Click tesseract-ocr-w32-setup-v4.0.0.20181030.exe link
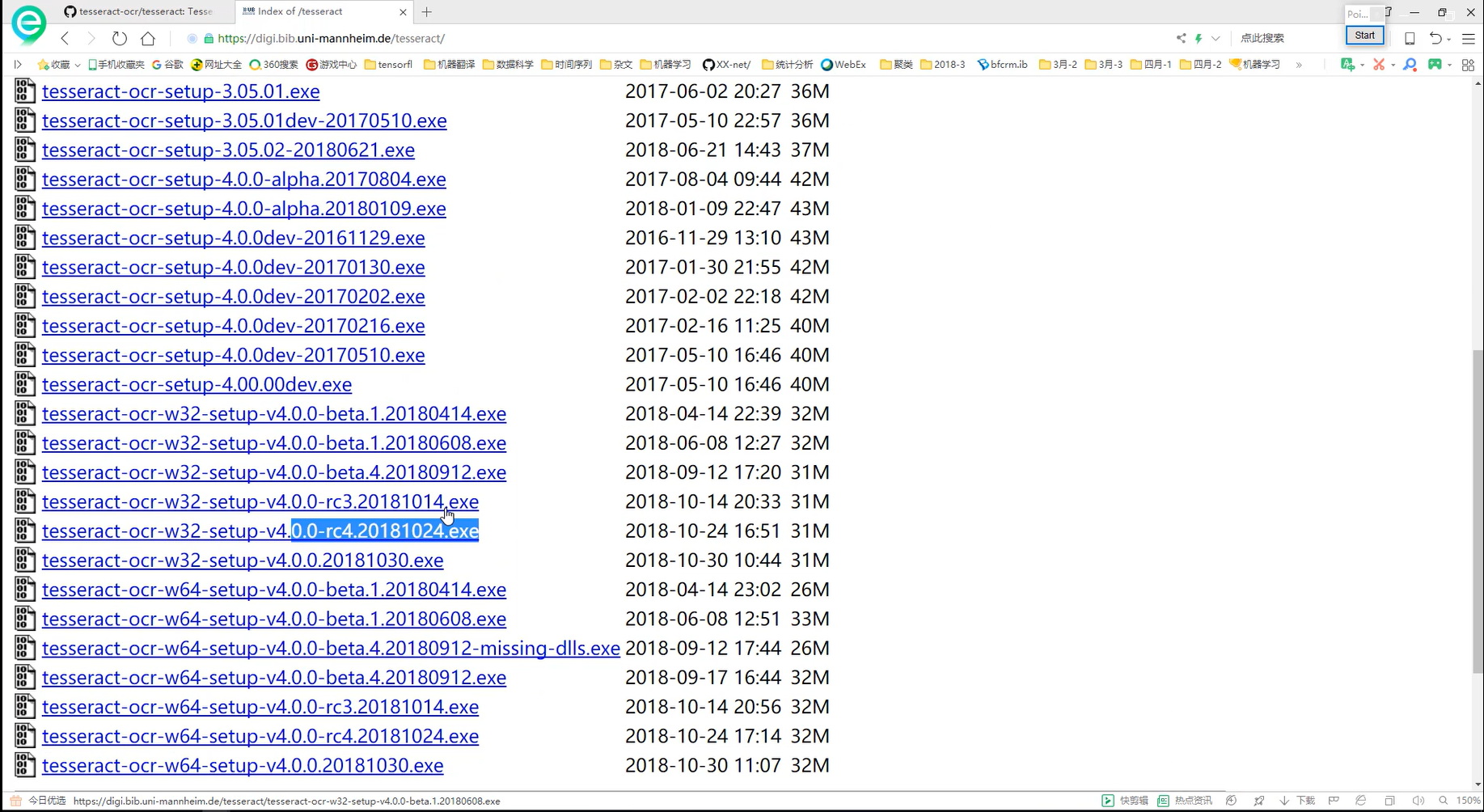 [243, 560]
